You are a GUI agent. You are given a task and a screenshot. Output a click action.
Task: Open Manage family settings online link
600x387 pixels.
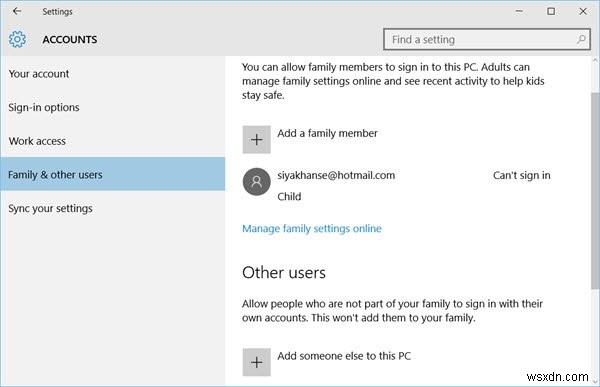pyautogui.click(x=312, y=229)
